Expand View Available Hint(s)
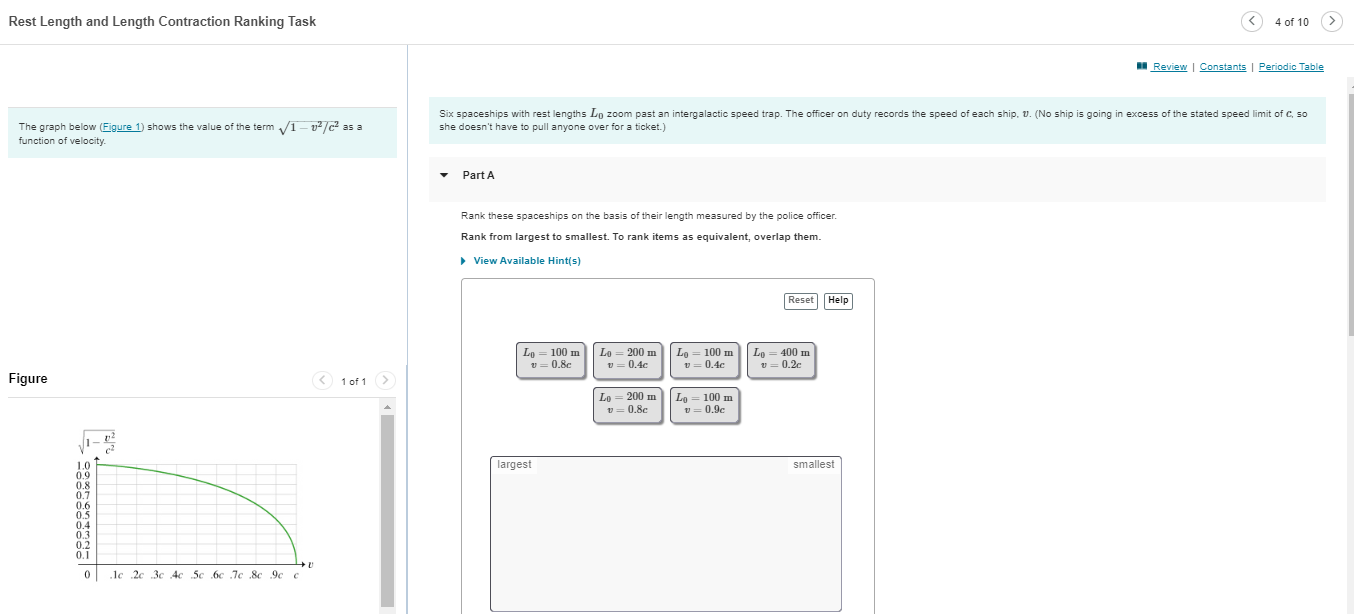 point(521,261)
